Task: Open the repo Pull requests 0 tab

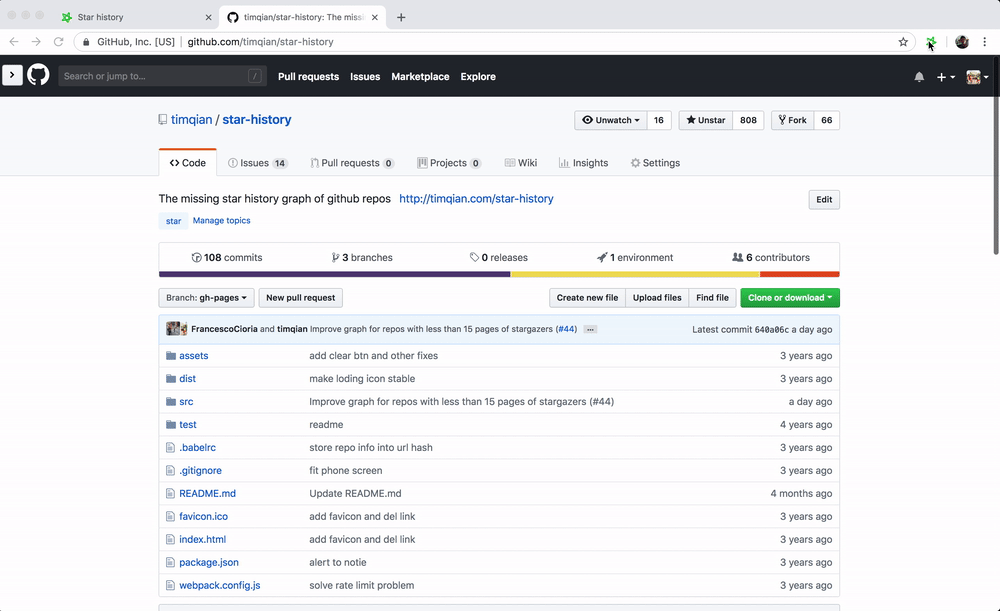Action: [352, 163]
